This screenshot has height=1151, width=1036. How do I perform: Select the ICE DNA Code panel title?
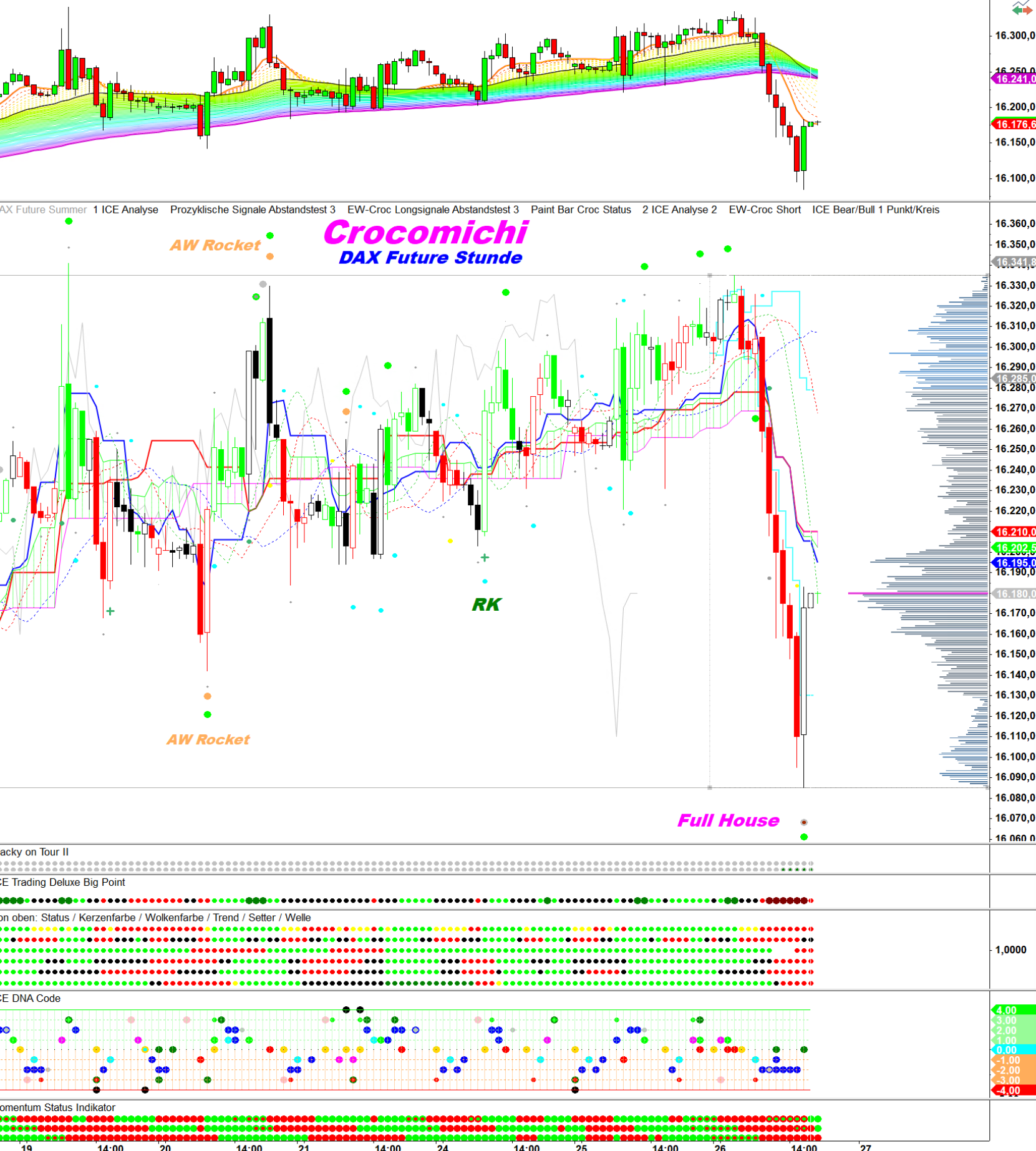point(31,998)
